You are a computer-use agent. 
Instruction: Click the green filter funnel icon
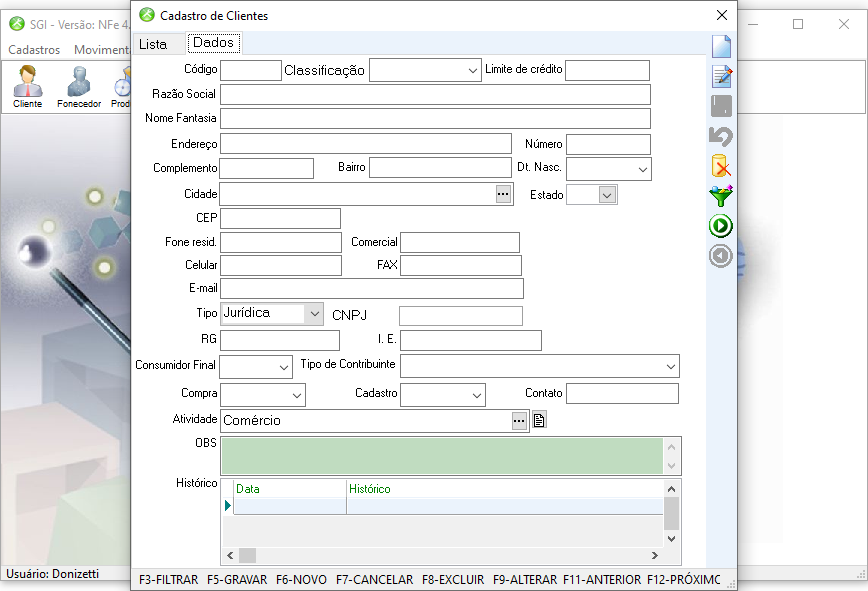721,196
